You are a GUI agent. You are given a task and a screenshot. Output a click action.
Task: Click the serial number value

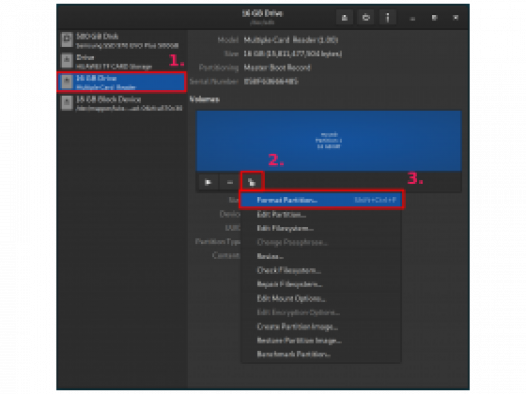[271, 81]
